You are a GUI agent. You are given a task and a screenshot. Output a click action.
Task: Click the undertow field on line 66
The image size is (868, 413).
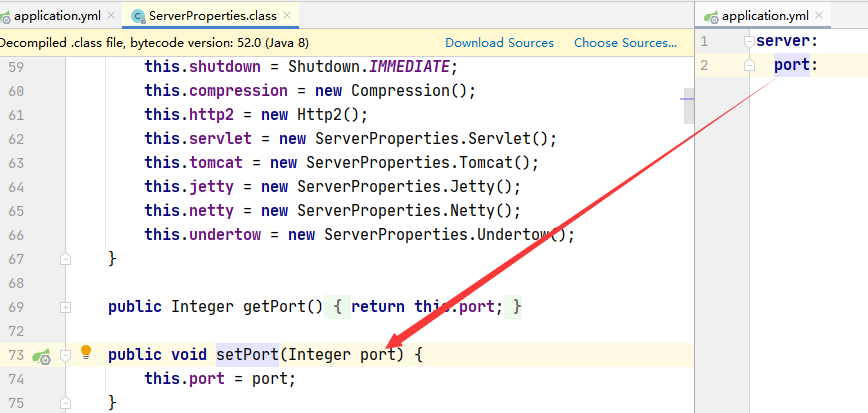click(225, 235)
